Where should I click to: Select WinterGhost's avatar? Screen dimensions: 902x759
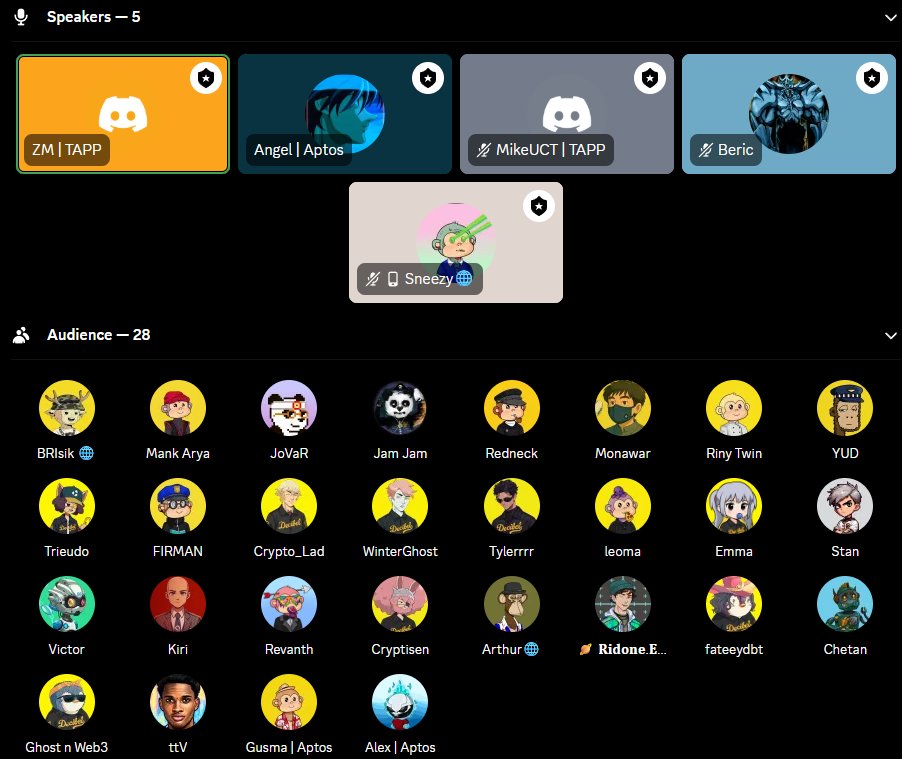[400, 506]
